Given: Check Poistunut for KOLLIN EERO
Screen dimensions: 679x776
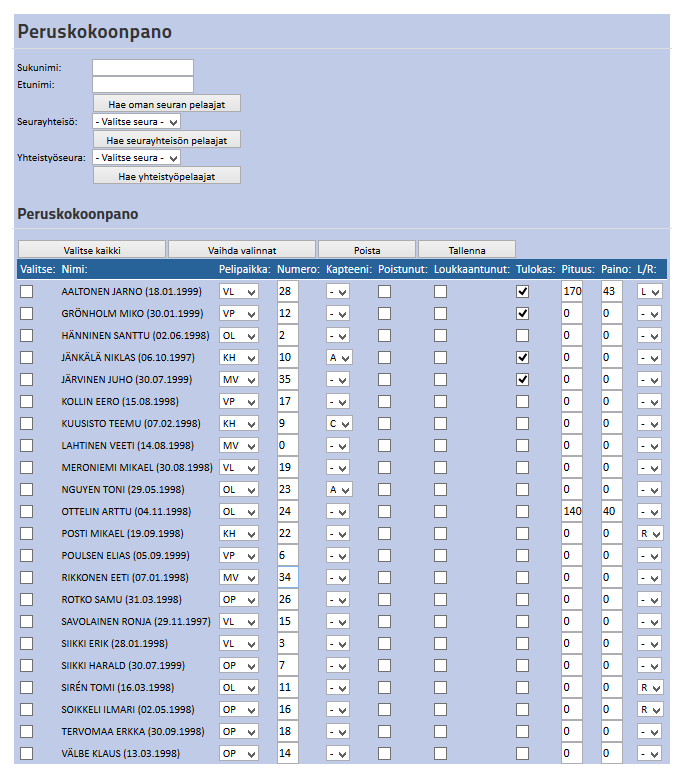Looking at the screenshot, I should pyautogui.click(x=385, y=401).
